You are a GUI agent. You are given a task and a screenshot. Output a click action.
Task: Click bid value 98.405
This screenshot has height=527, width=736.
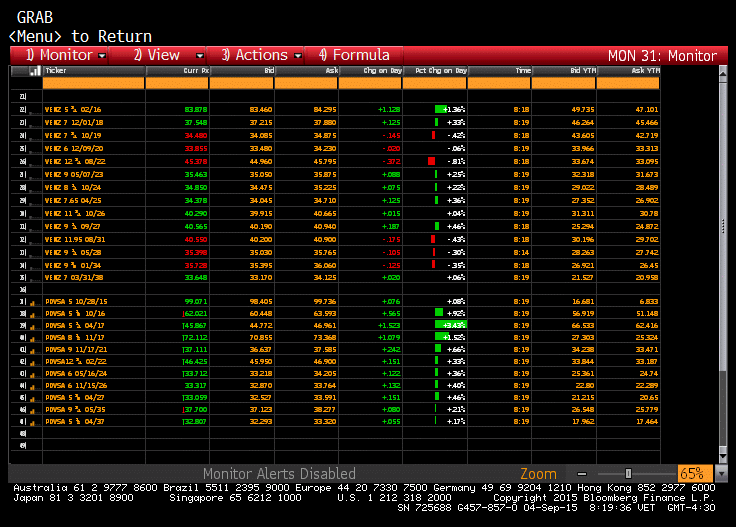(x=261, y=302)
